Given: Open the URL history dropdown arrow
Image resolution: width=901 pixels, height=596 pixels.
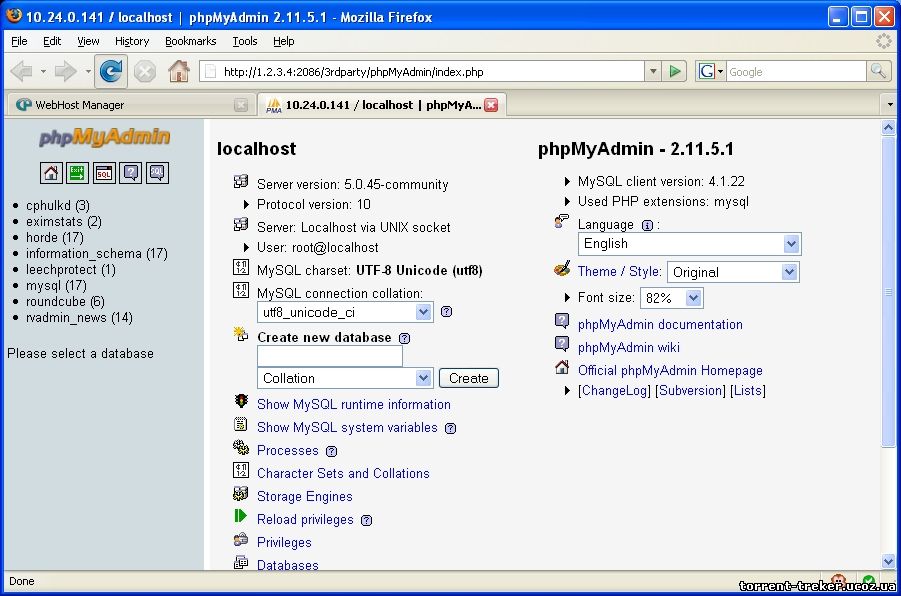Looking at the screenshot, I should (653, 71).
